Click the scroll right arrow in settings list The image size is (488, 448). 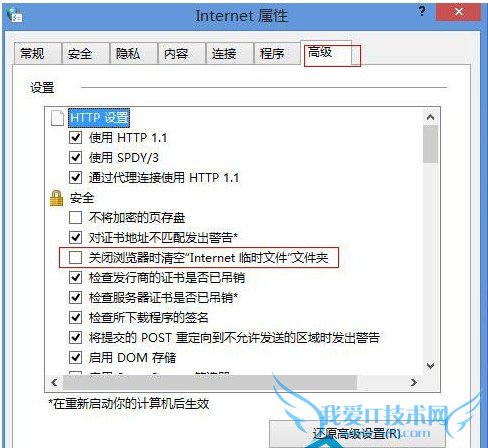click(414, 382)
